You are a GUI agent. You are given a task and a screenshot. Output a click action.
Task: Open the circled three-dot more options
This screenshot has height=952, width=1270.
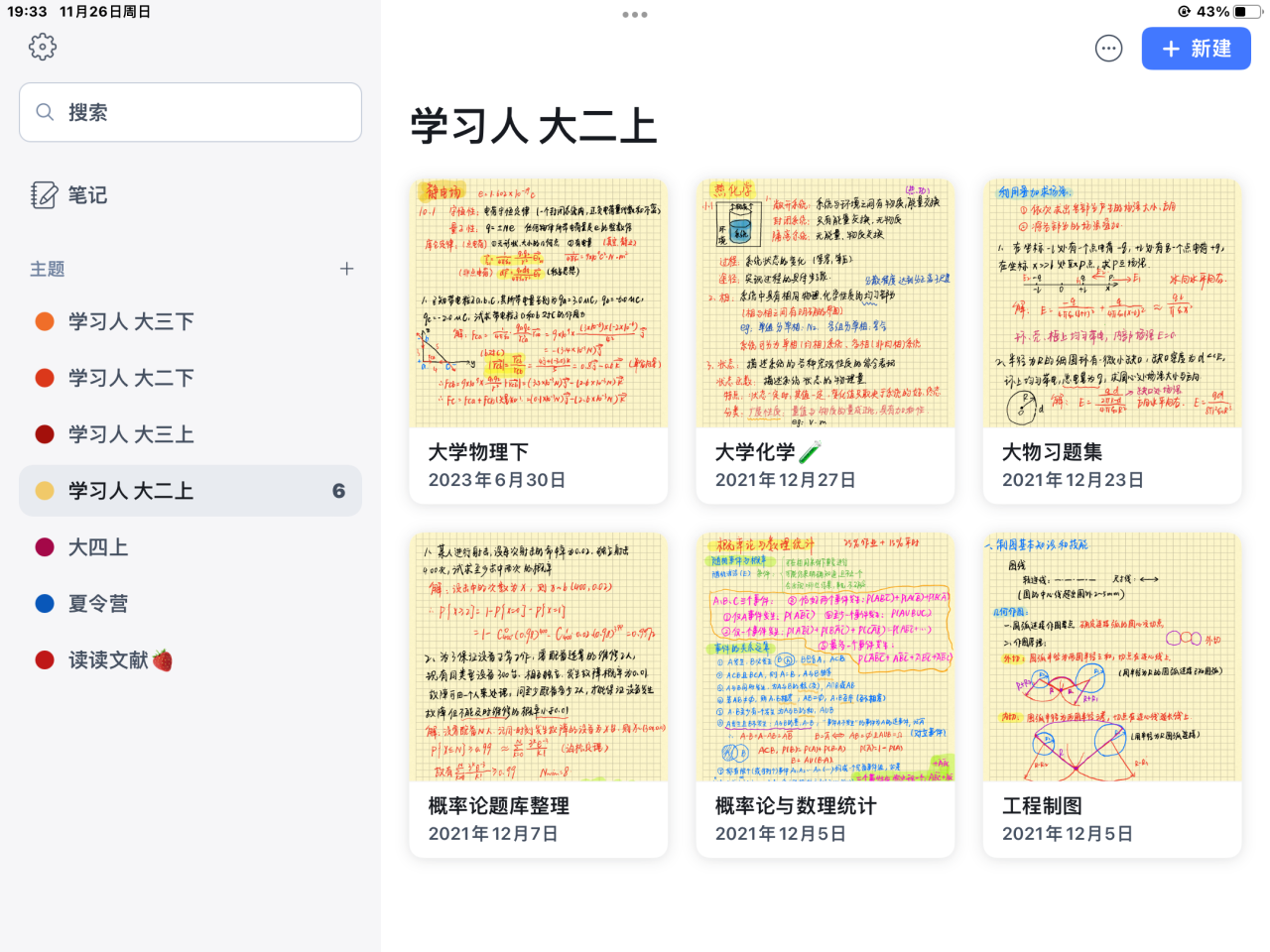click(x=1108, y=49)
